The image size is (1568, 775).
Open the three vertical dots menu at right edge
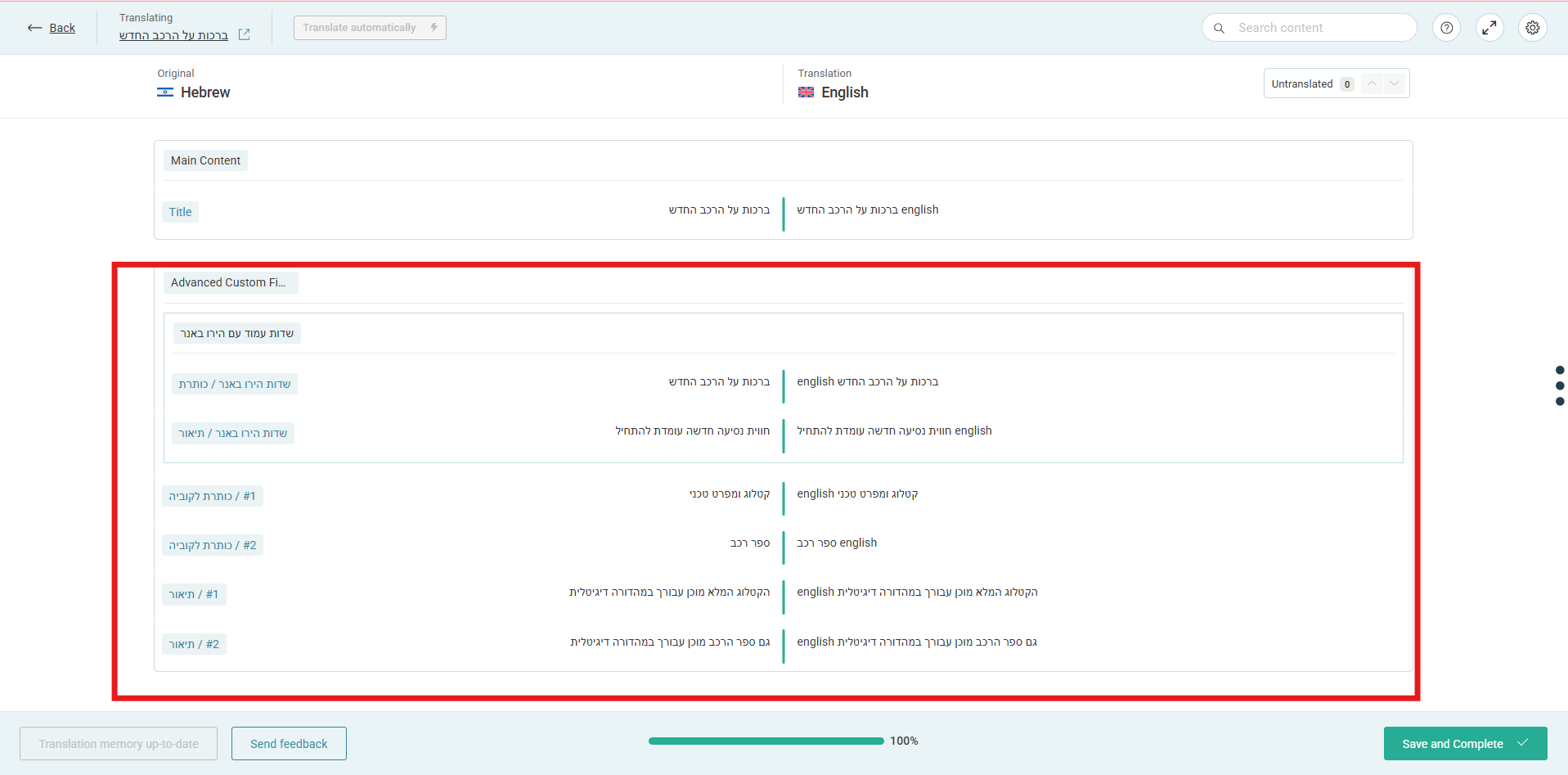1560,385
